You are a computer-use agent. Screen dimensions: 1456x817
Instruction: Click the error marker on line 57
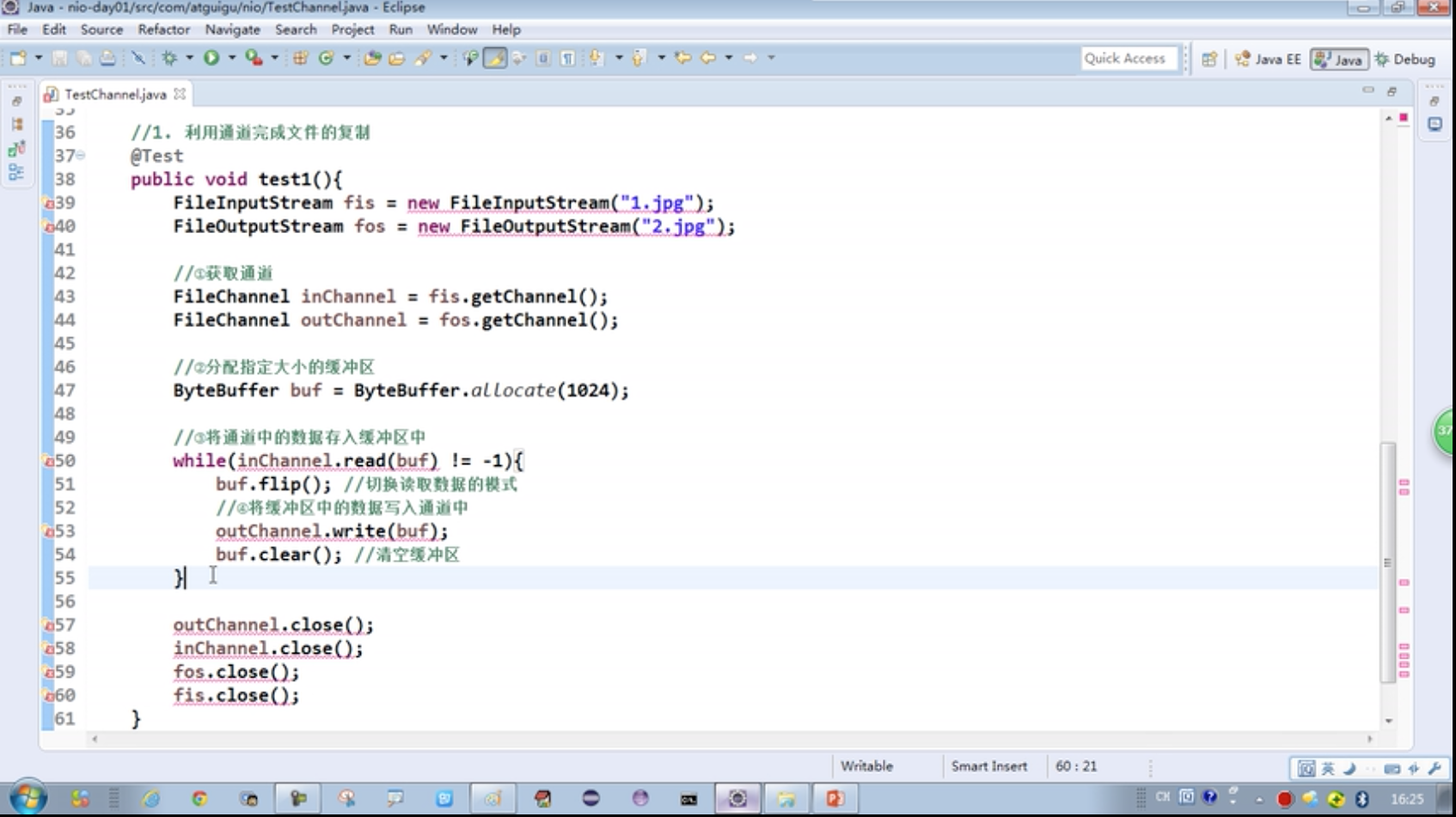click(x=49, y=625)
